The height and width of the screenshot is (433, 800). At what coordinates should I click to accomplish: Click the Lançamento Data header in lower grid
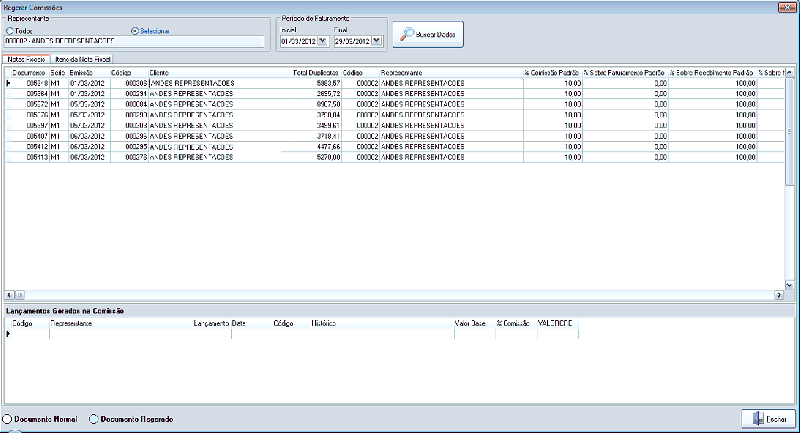[x=219, y=323]
